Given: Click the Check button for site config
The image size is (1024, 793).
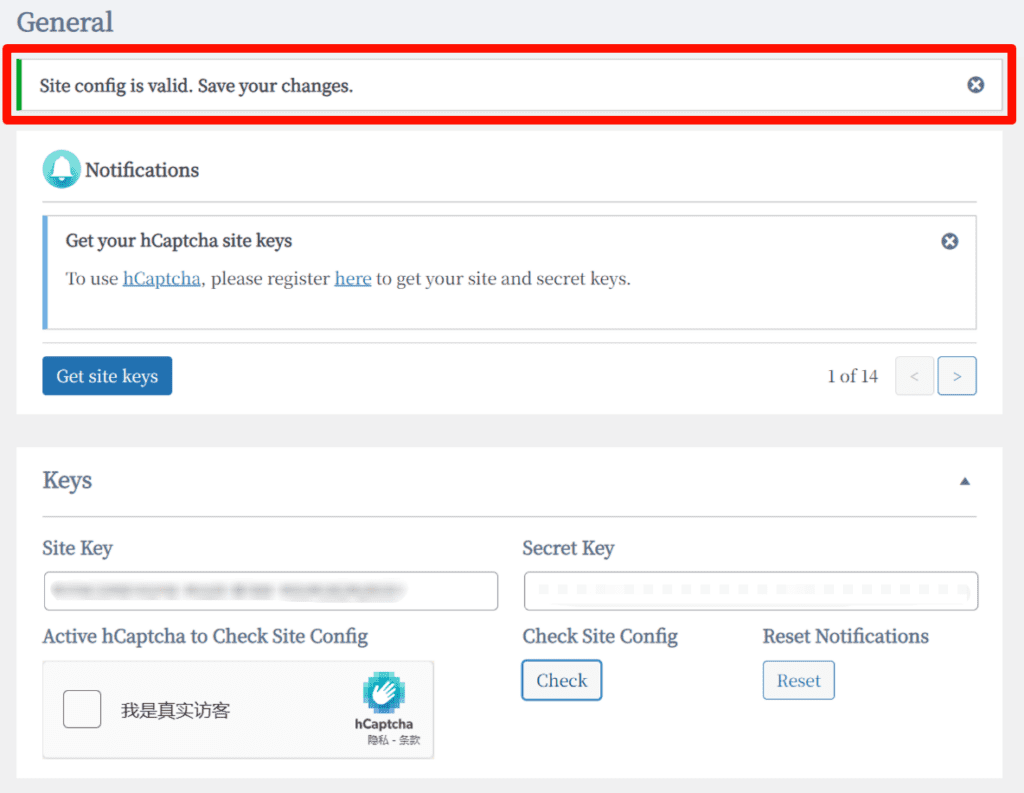Looking at the screenshot, I should click(x=561, y=681).
